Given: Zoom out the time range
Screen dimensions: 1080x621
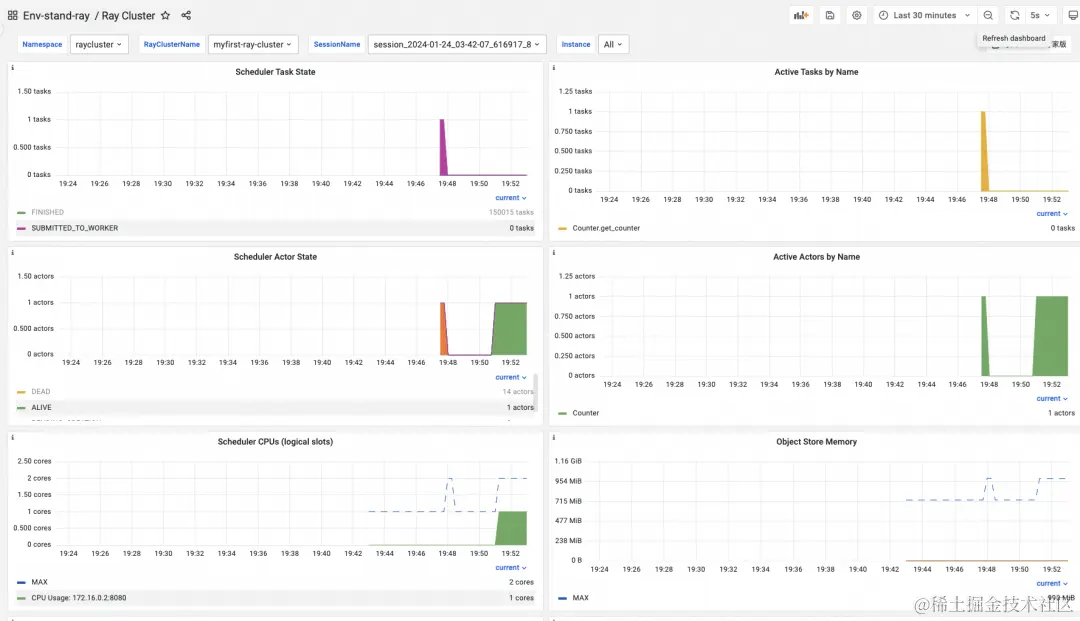Looking at the screenshot, I should (x=988, y=15).
